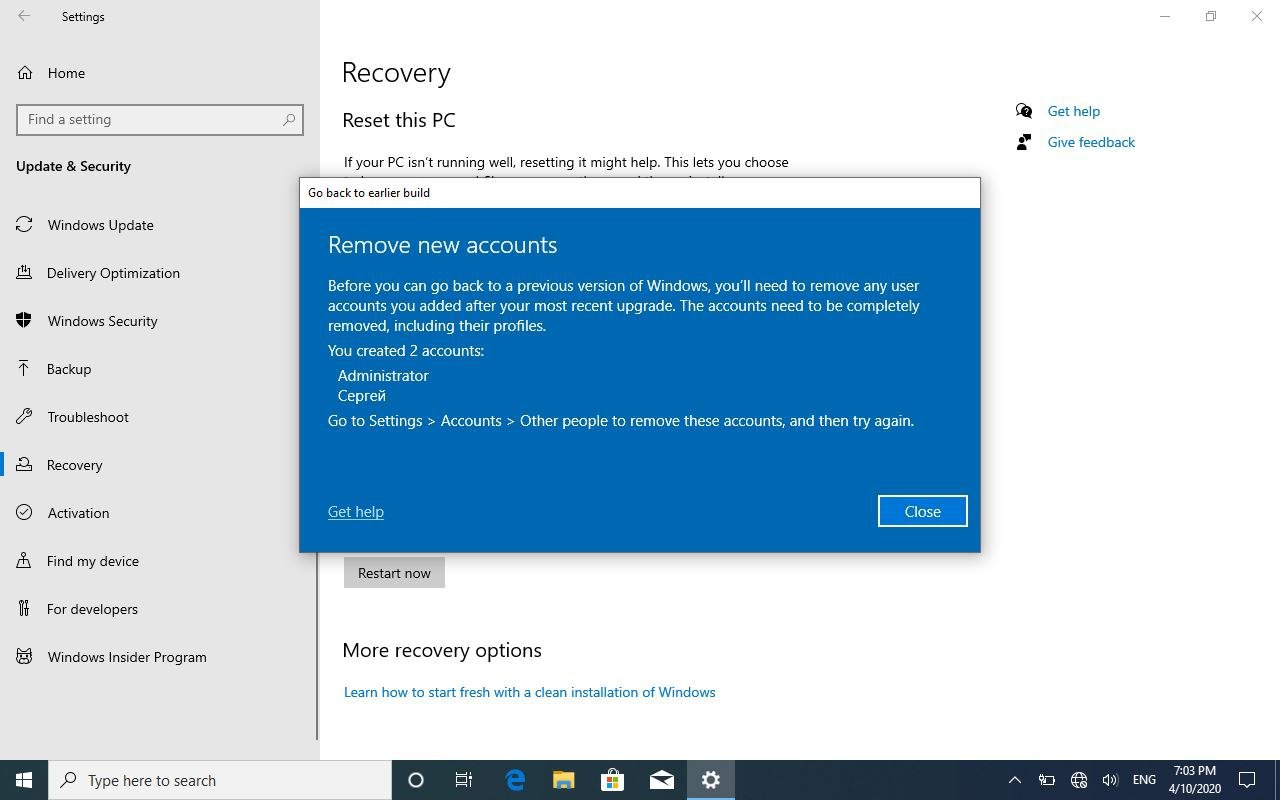The image size is (1280, 800).
Task: Open the Start menu
Action: (24, 780)
